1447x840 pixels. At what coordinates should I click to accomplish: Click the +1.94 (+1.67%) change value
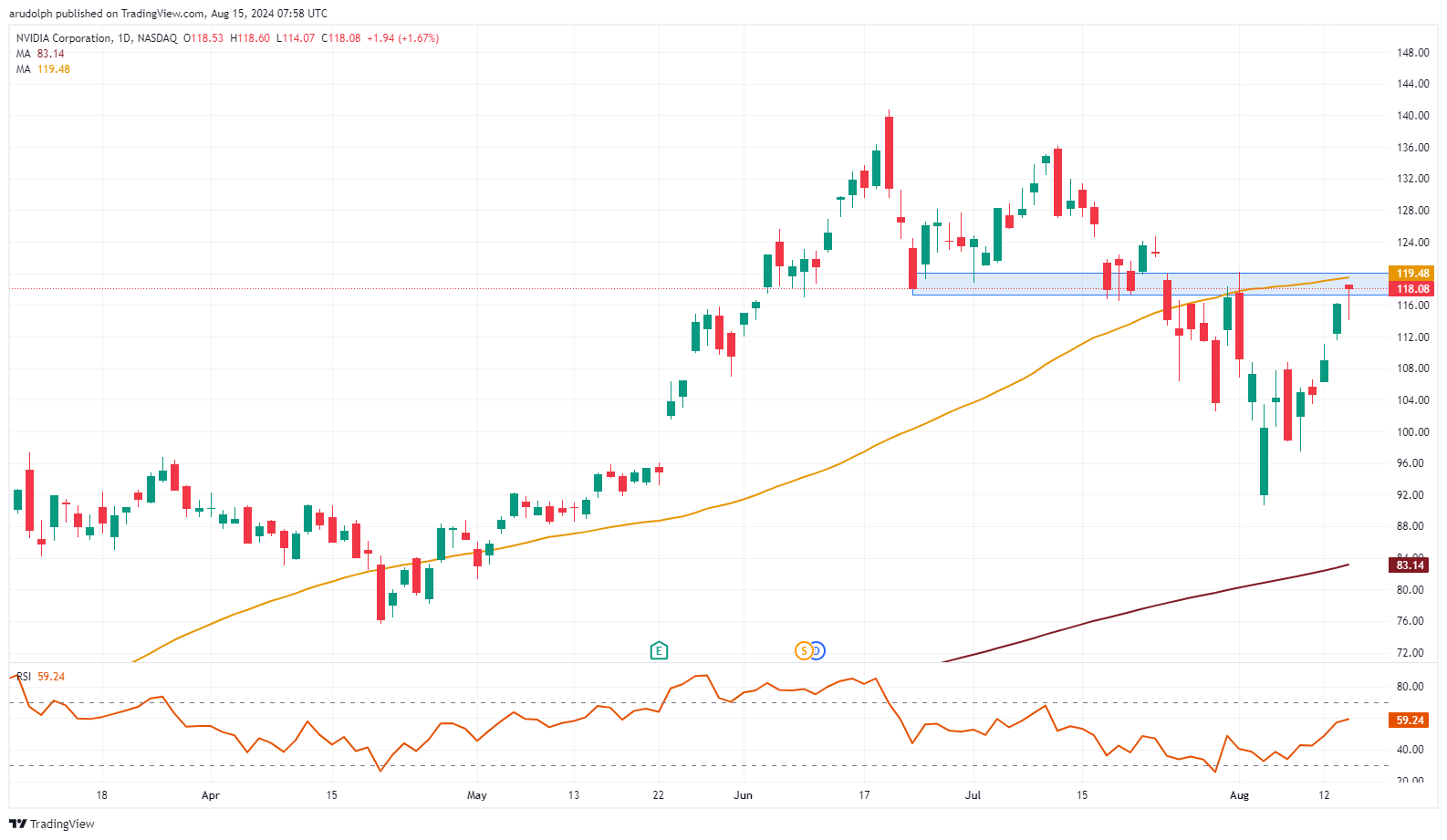click(x=403, y=38)
